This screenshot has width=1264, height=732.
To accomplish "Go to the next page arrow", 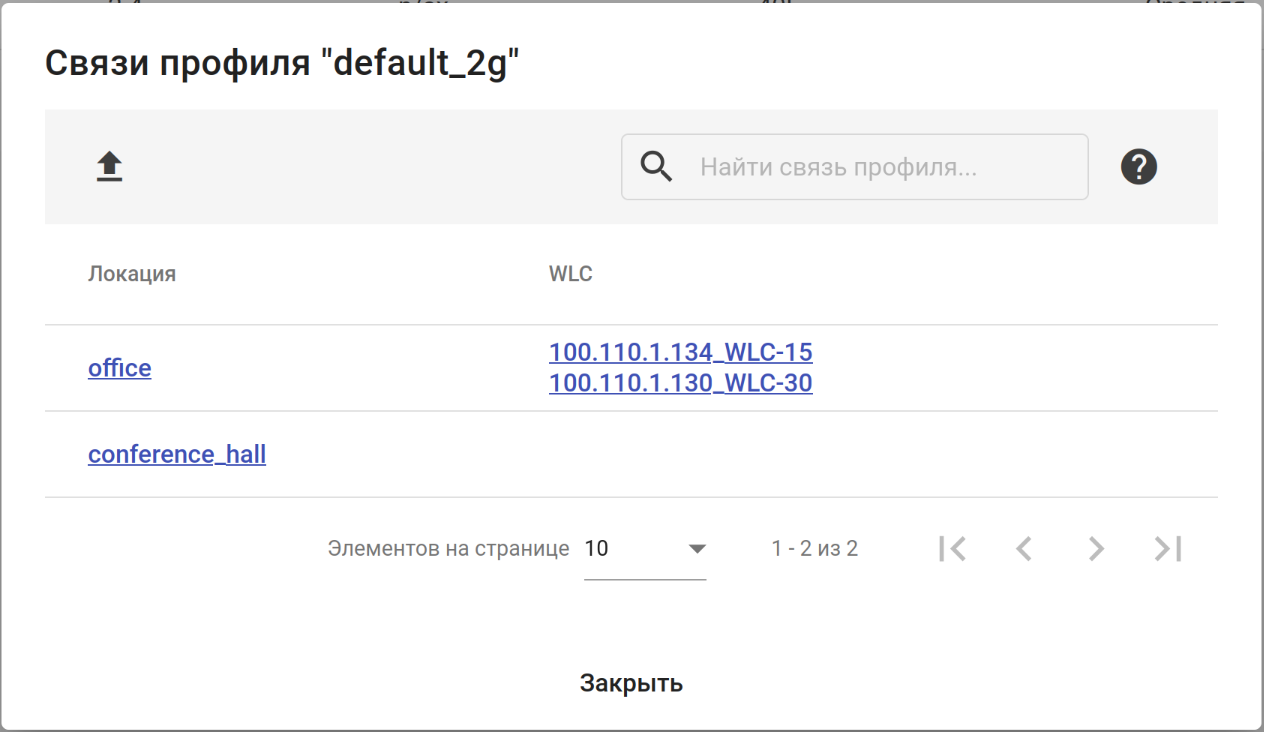I will pyautogui.click(x=1096, y=548).
